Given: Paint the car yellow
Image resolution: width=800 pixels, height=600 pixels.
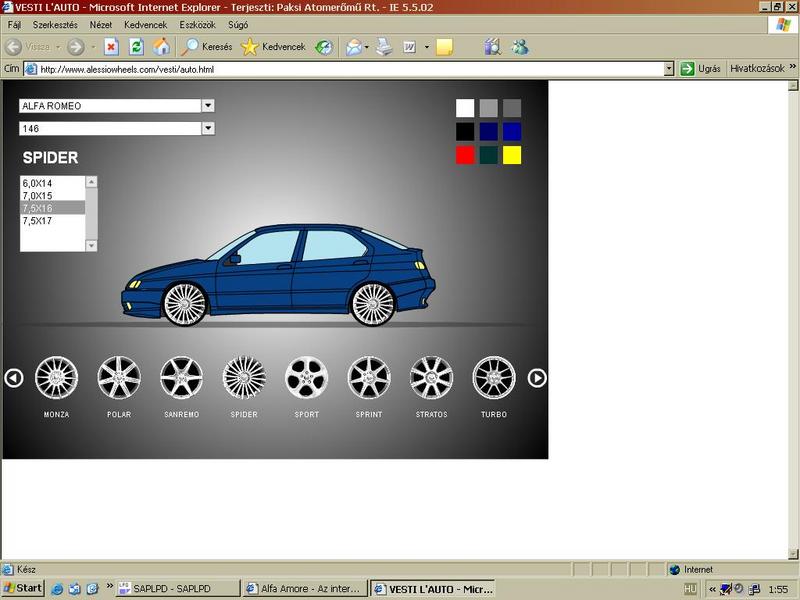Looking at the screenshot, I should pos(512,155).
